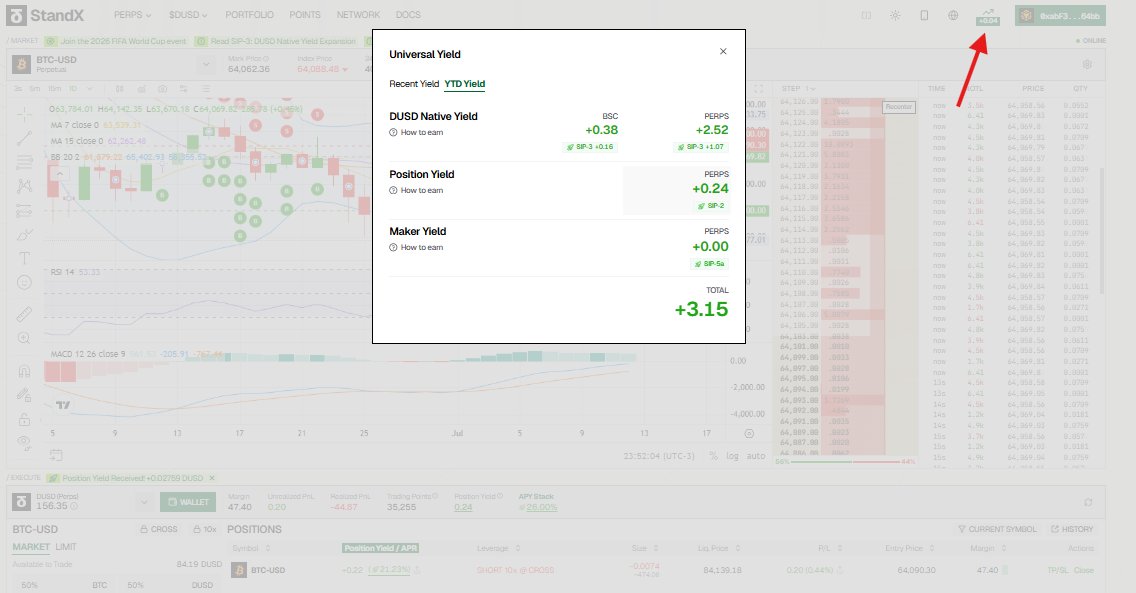Toggle the auto scale on chart

coord(756,456)
